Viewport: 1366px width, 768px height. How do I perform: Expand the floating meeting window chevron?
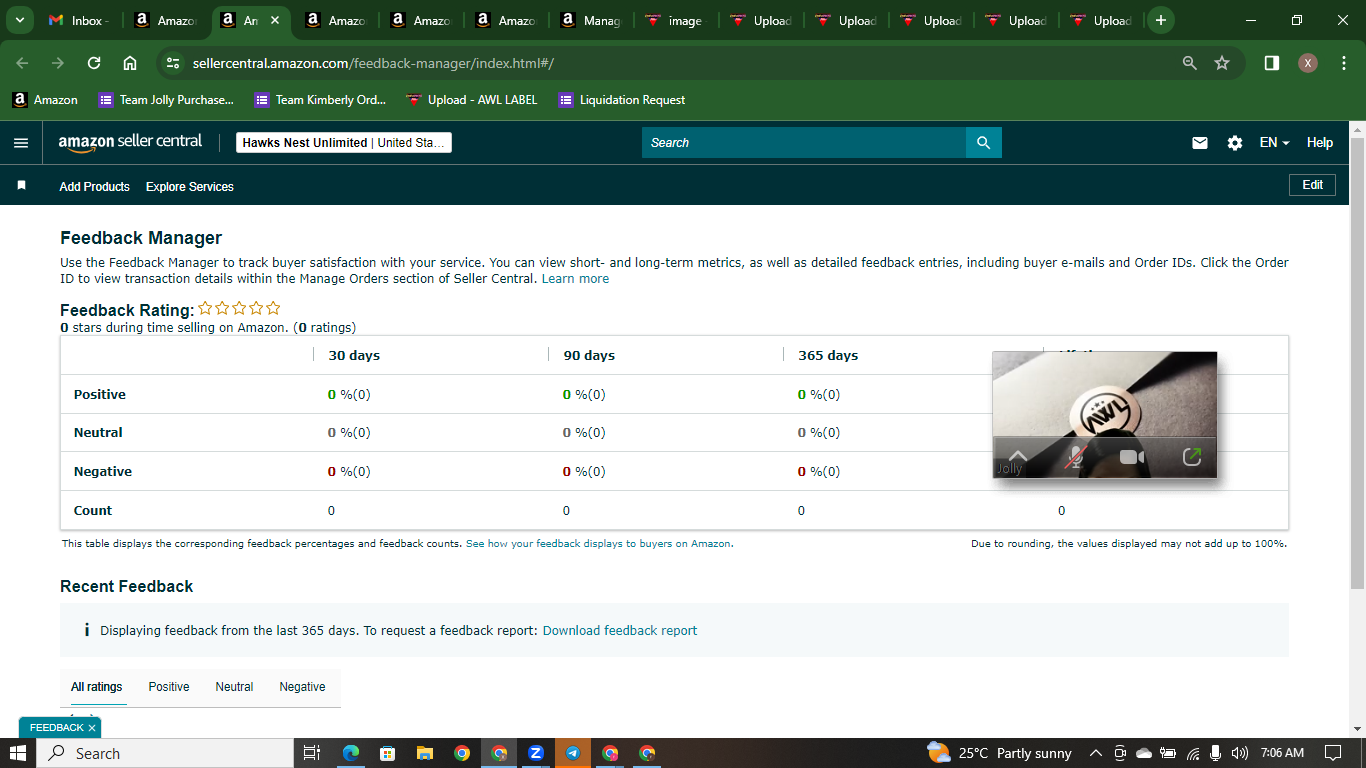pyautogui.click(x=1018, y=455)
